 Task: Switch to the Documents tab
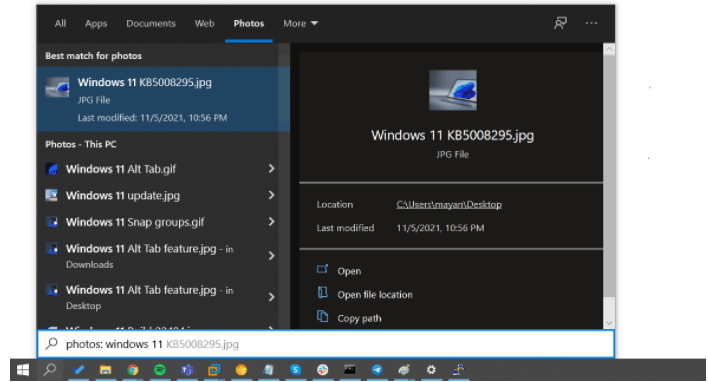click(151, 23)
